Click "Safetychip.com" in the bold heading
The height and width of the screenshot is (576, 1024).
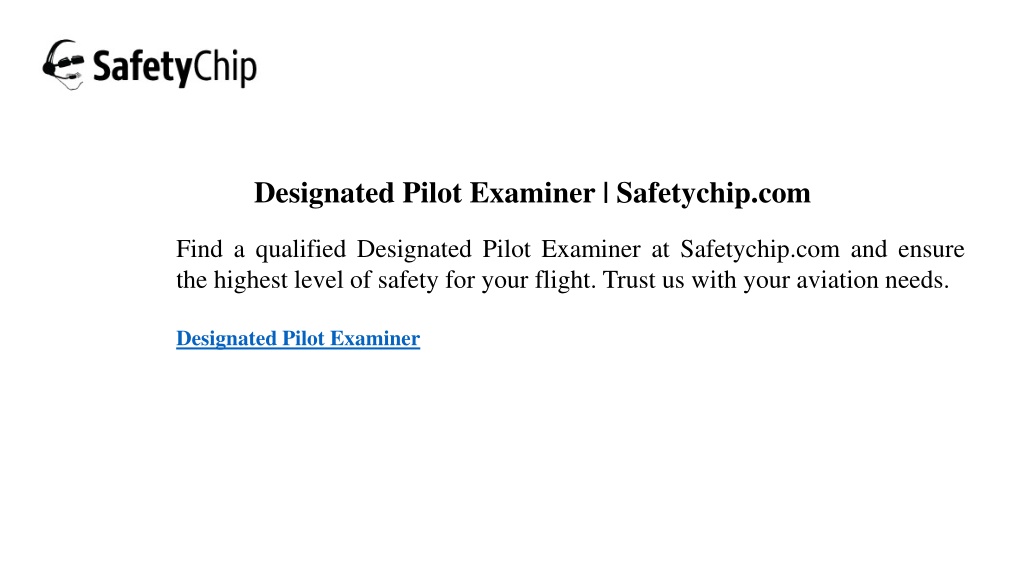tap(713, 193)
